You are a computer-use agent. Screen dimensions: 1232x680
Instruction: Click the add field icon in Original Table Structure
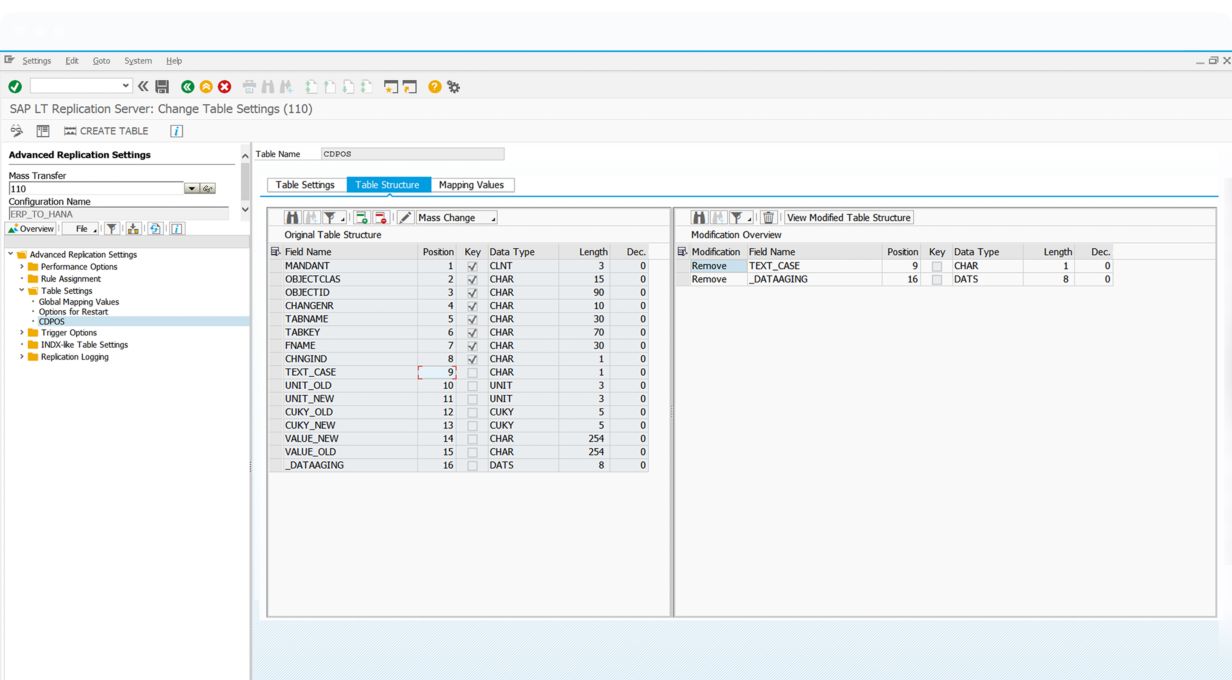361,218
